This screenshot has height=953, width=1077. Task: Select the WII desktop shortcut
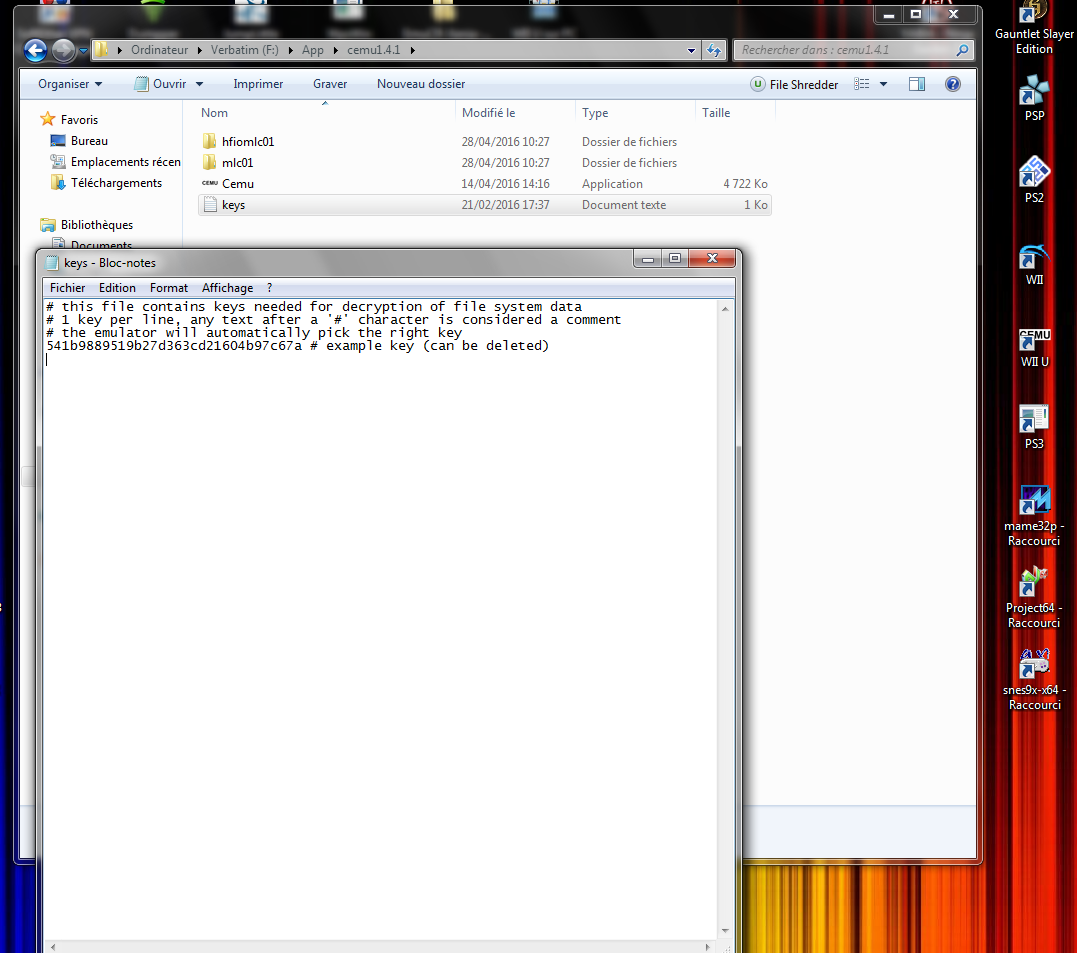pos(1034,264)
